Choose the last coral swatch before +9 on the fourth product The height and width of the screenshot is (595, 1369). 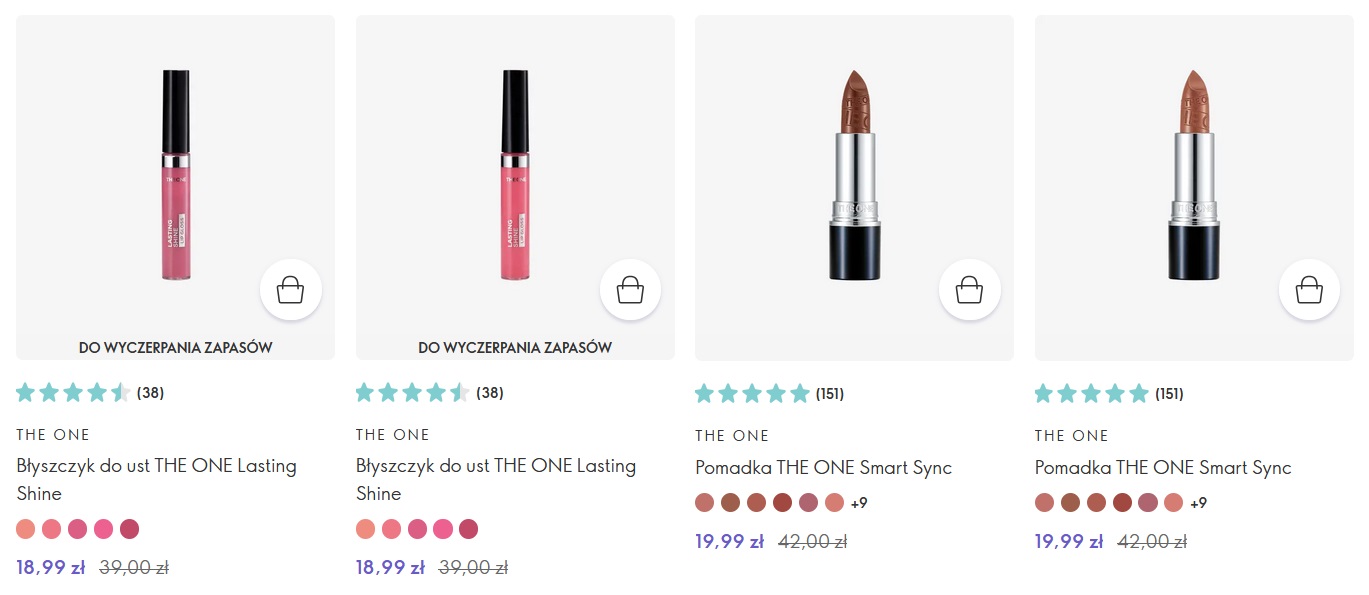point(1174,503)
